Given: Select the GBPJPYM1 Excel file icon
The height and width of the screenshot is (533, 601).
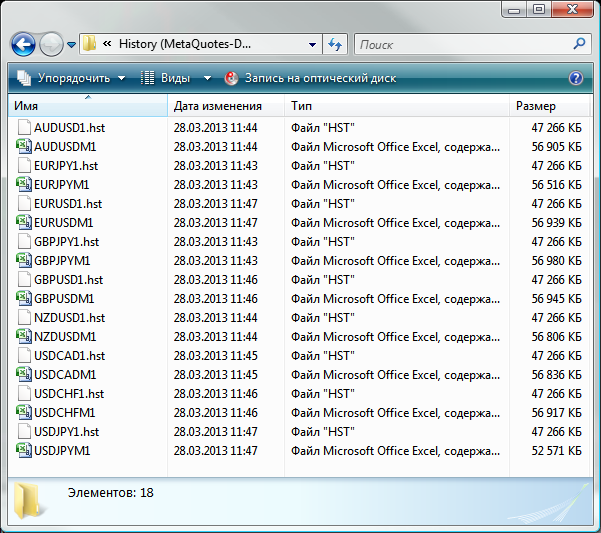Looking at the screenshot, I should [24, 260].
